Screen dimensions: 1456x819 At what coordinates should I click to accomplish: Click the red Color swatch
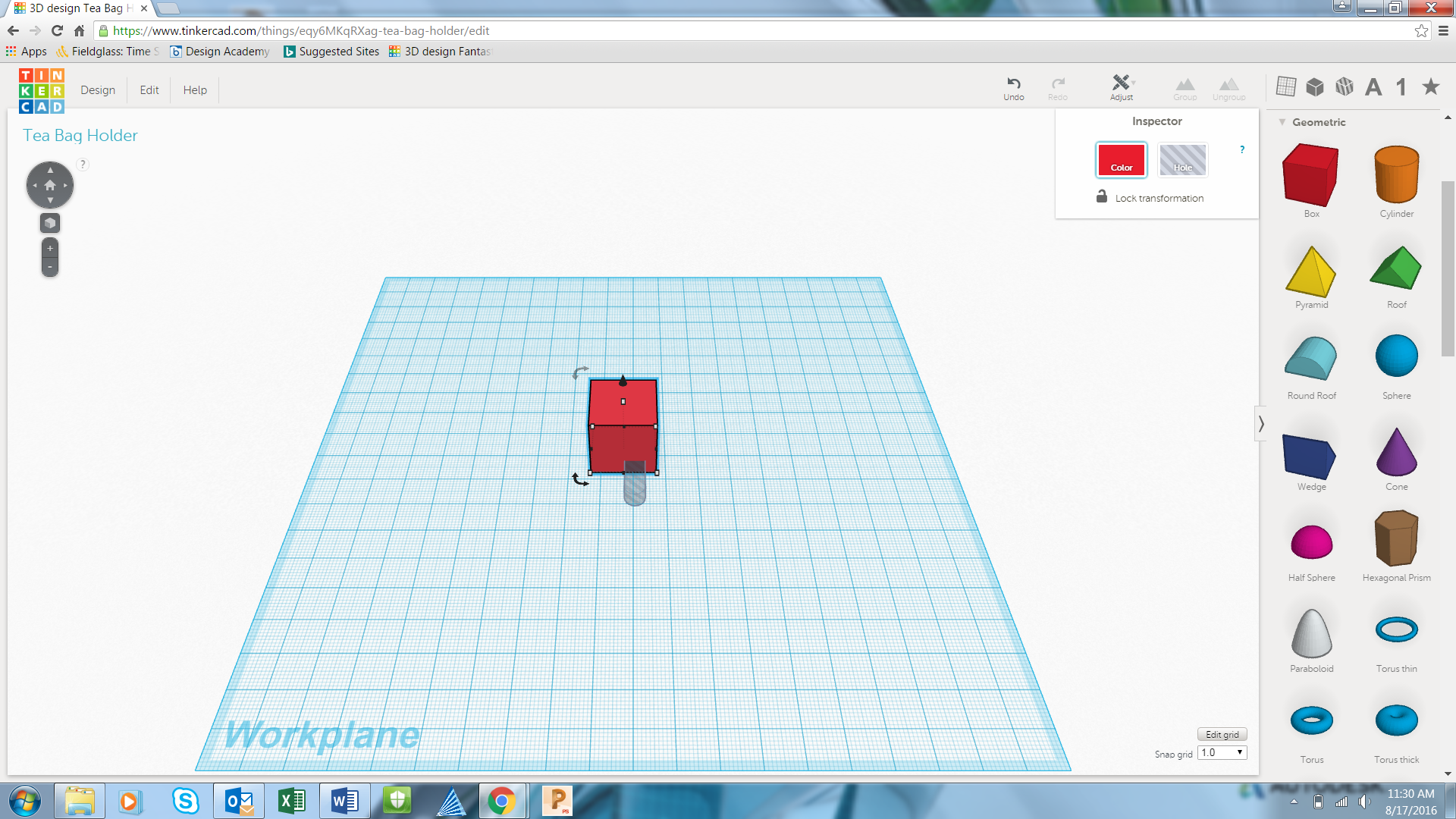[x=1121, y=160]
